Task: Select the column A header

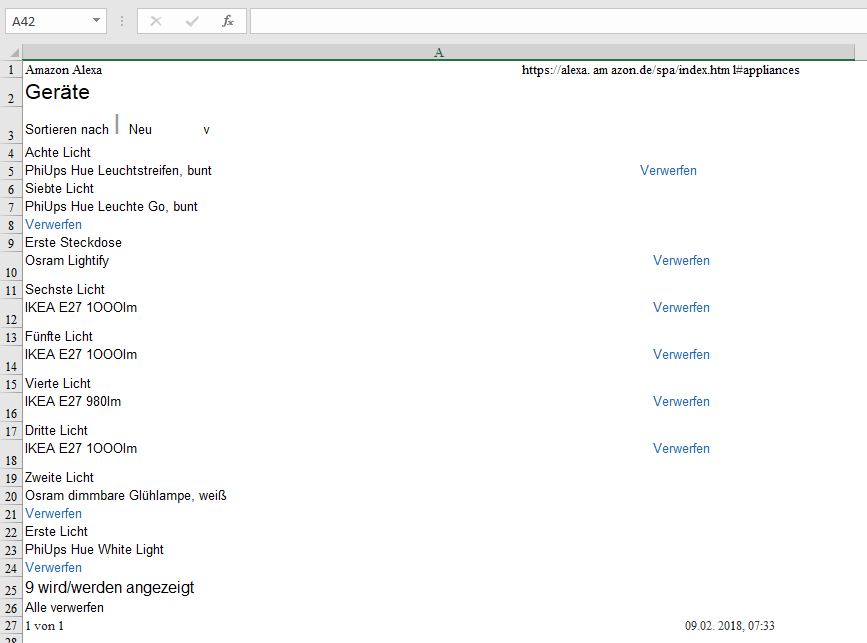Action: (x=440, y=52)
